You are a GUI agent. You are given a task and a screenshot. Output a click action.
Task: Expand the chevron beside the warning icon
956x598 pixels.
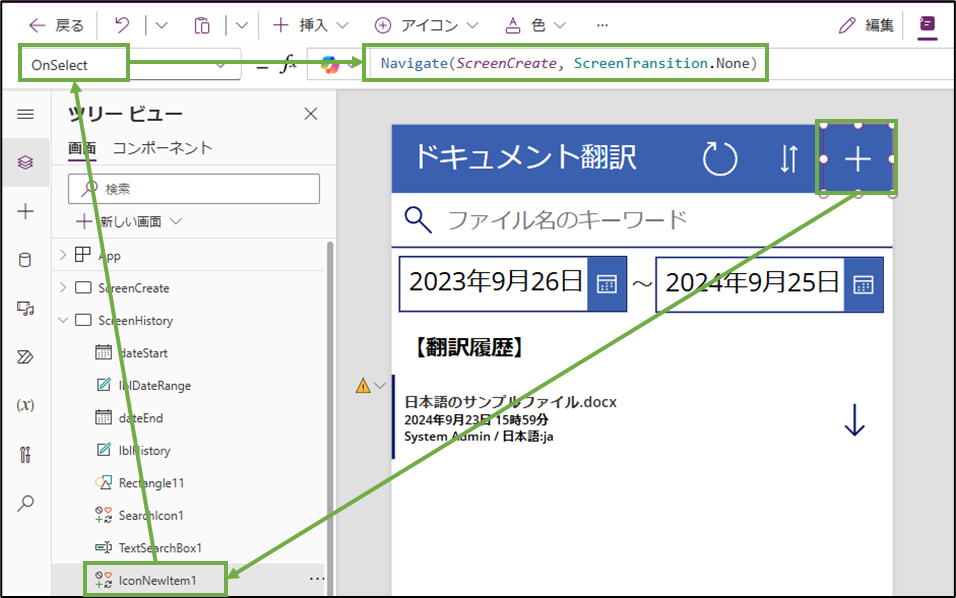pyautogui.click(x=380, y=385)
